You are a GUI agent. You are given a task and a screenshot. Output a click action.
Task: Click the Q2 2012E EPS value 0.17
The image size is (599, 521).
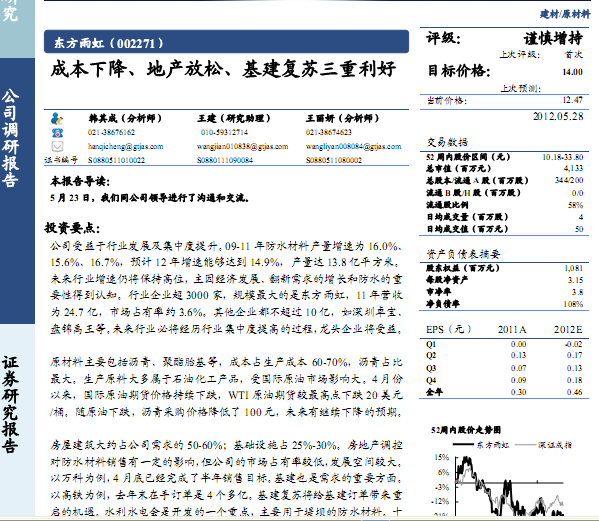pos(575,355)
